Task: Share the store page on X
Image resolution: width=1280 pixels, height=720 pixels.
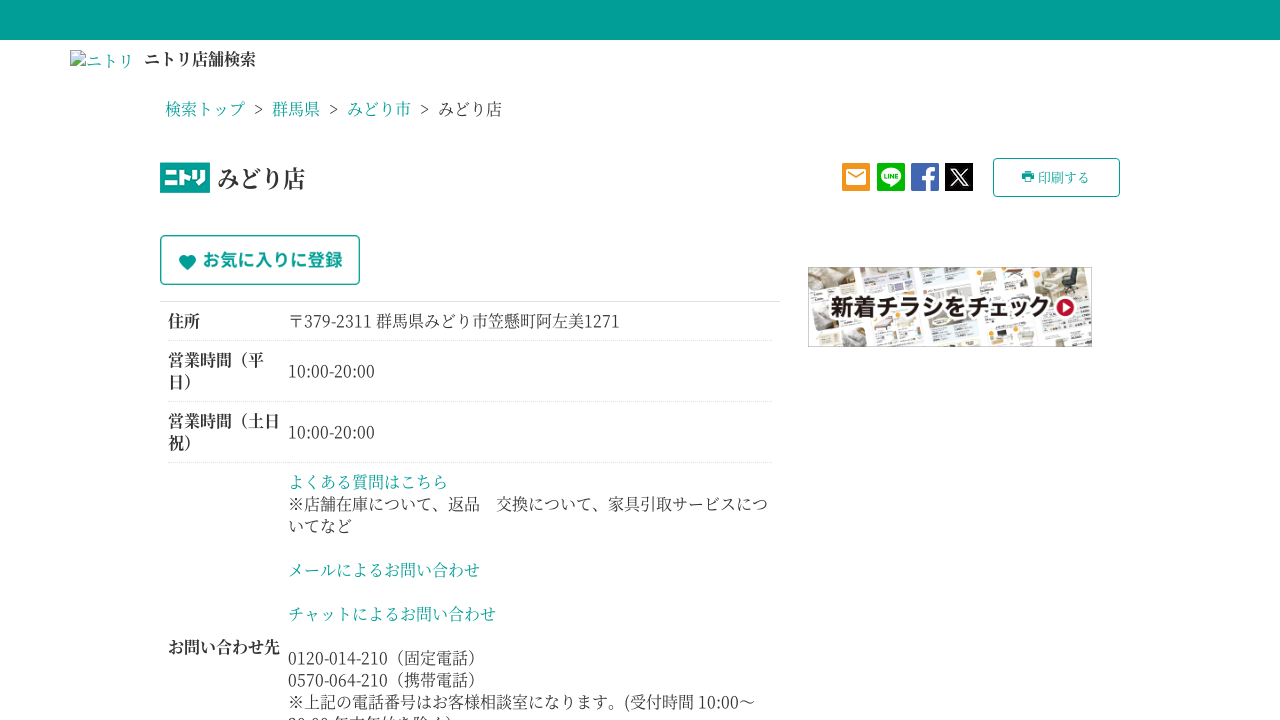Action: 959,177
